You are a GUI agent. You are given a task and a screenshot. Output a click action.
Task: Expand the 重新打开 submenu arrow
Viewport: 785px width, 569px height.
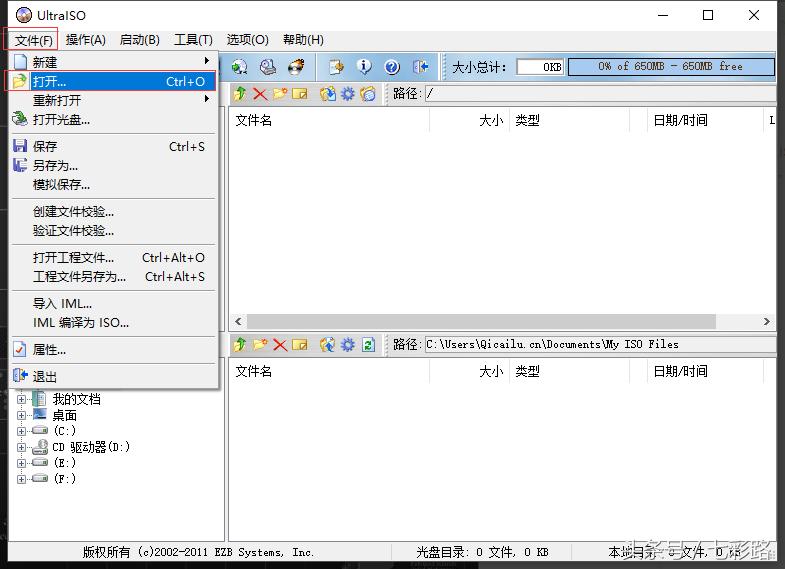point(207,99)
